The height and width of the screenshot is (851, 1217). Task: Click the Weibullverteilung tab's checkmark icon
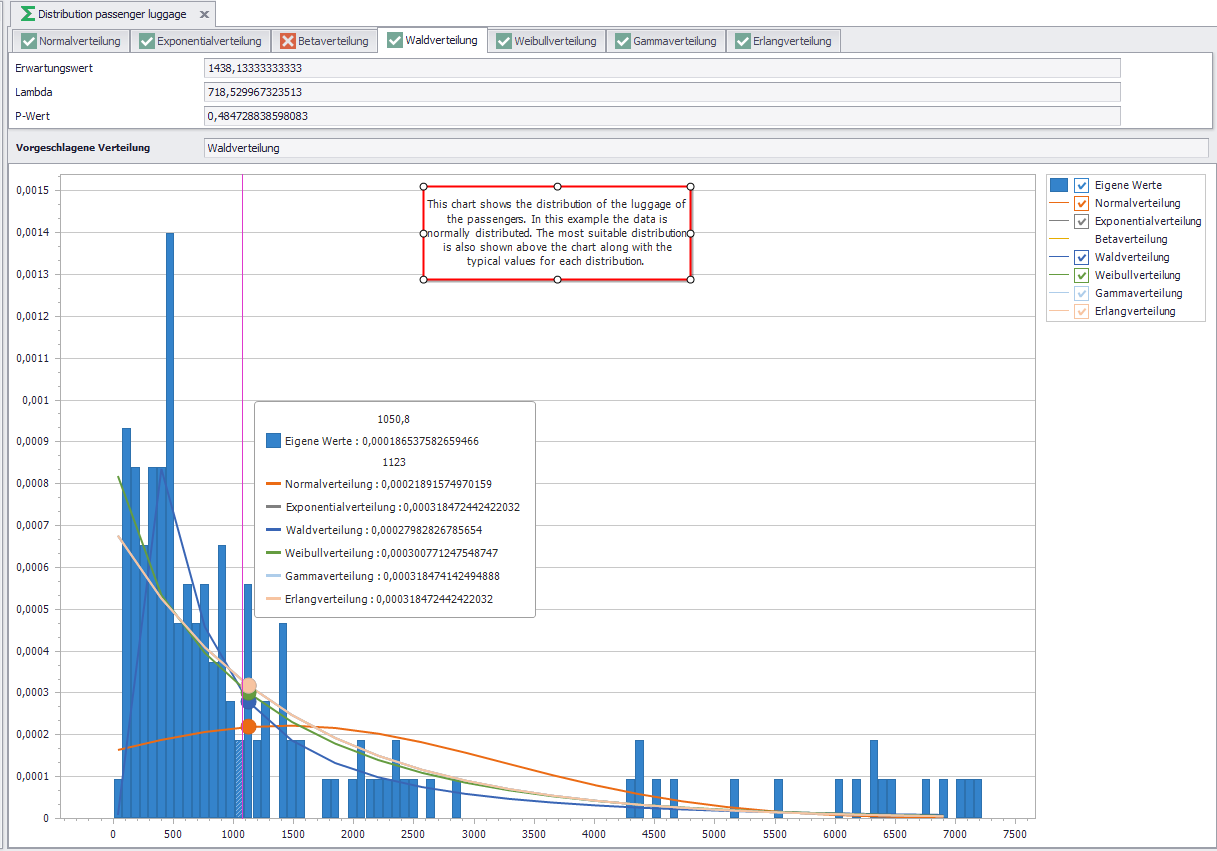pos(504,41)
